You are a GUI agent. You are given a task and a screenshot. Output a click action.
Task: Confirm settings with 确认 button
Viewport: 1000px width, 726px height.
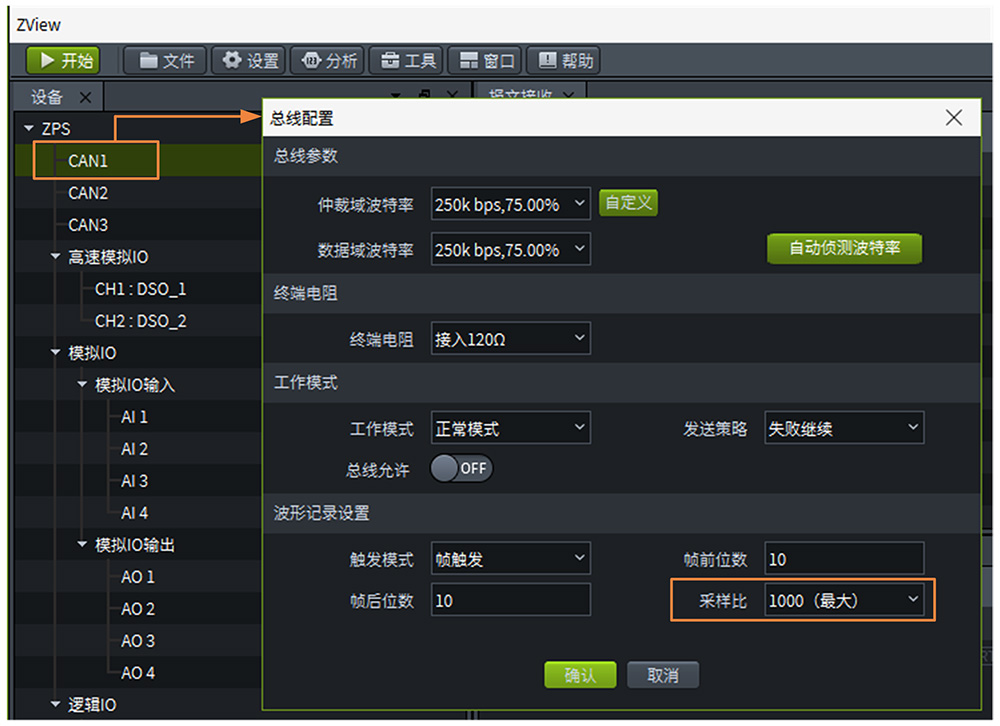[580, 675]
